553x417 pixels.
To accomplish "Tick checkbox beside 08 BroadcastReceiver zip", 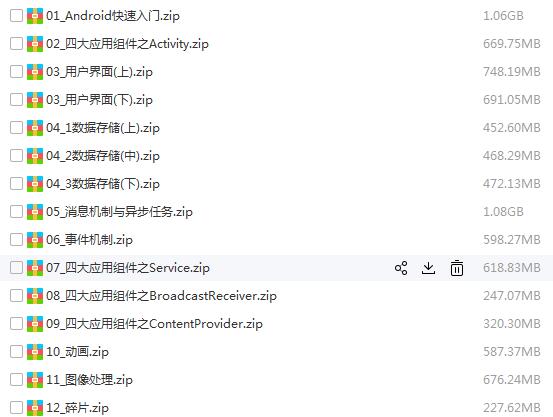I will (x=16, y=296).
